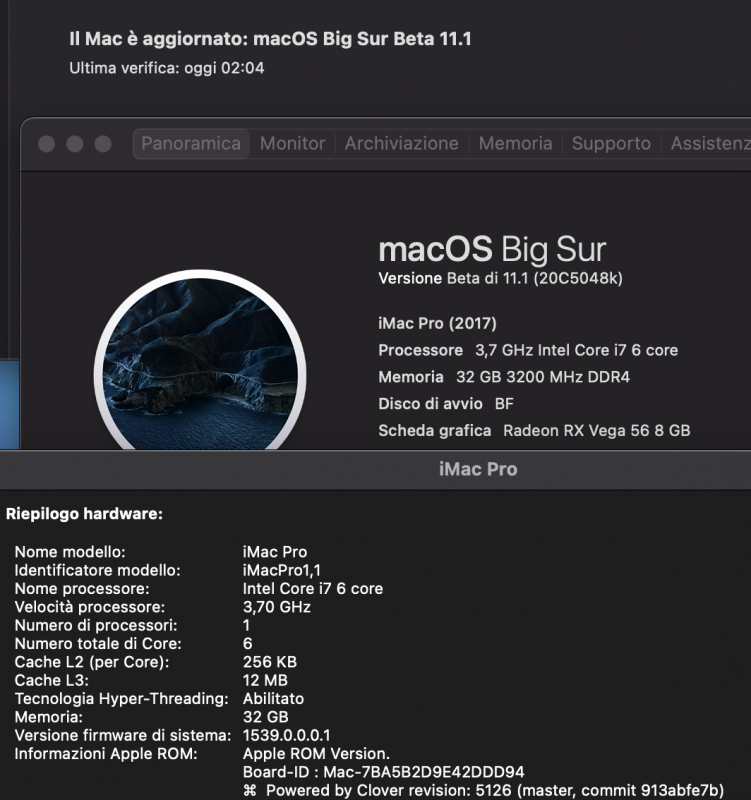Click the 'Velocità processore:' label

90,607
